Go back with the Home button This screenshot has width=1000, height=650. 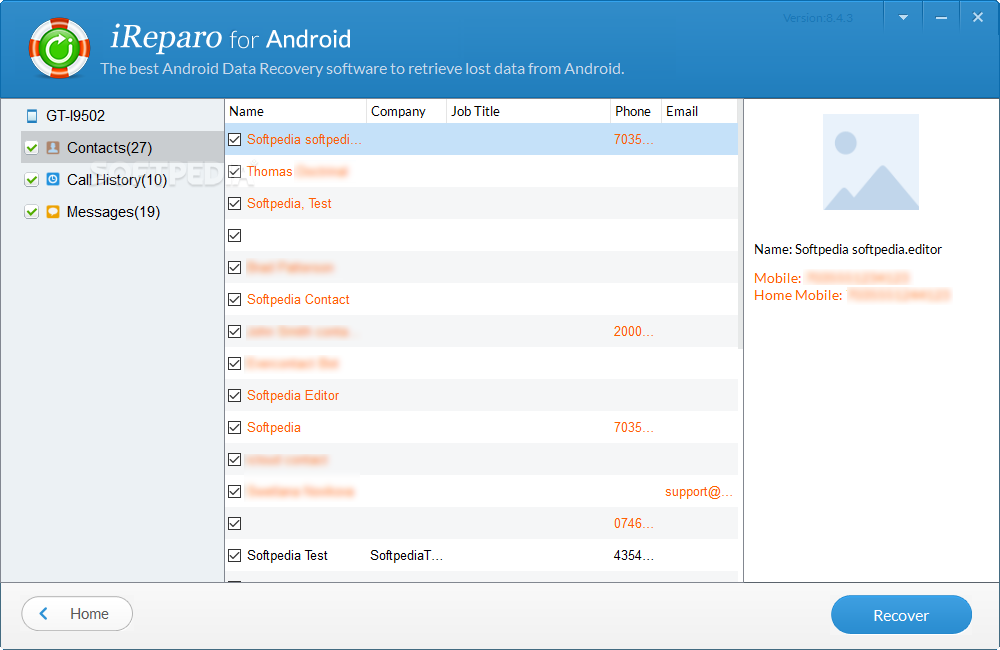click(77, 614)
